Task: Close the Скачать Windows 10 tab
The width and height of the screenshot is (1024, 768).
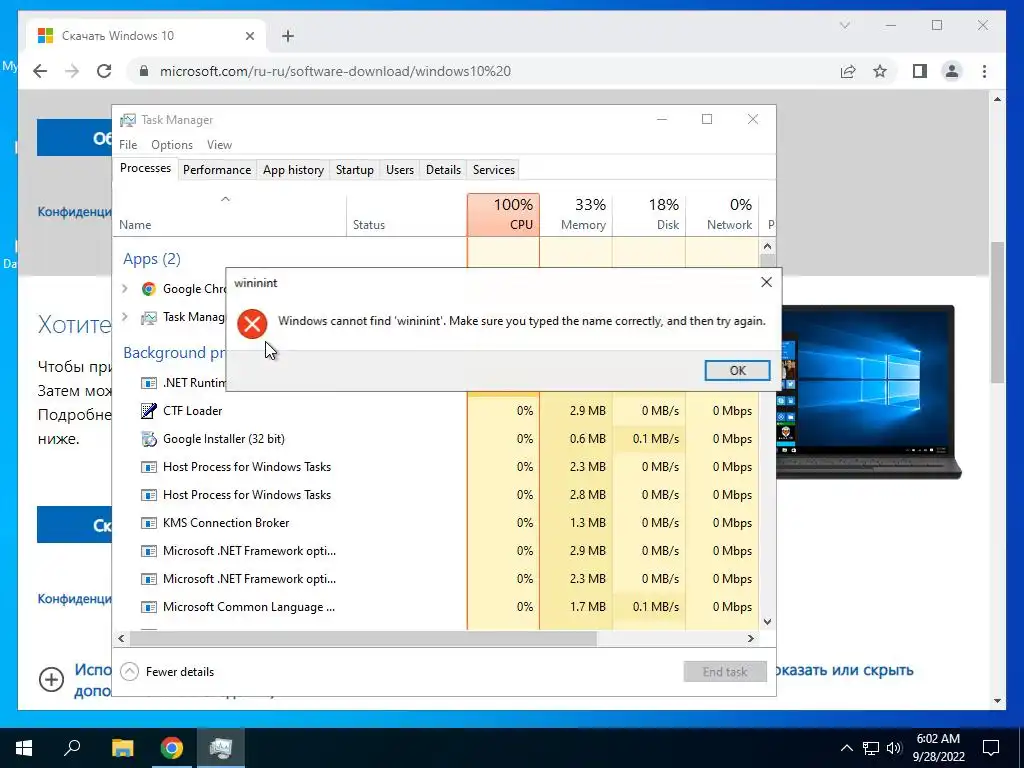Action: [x=249, y=36]
